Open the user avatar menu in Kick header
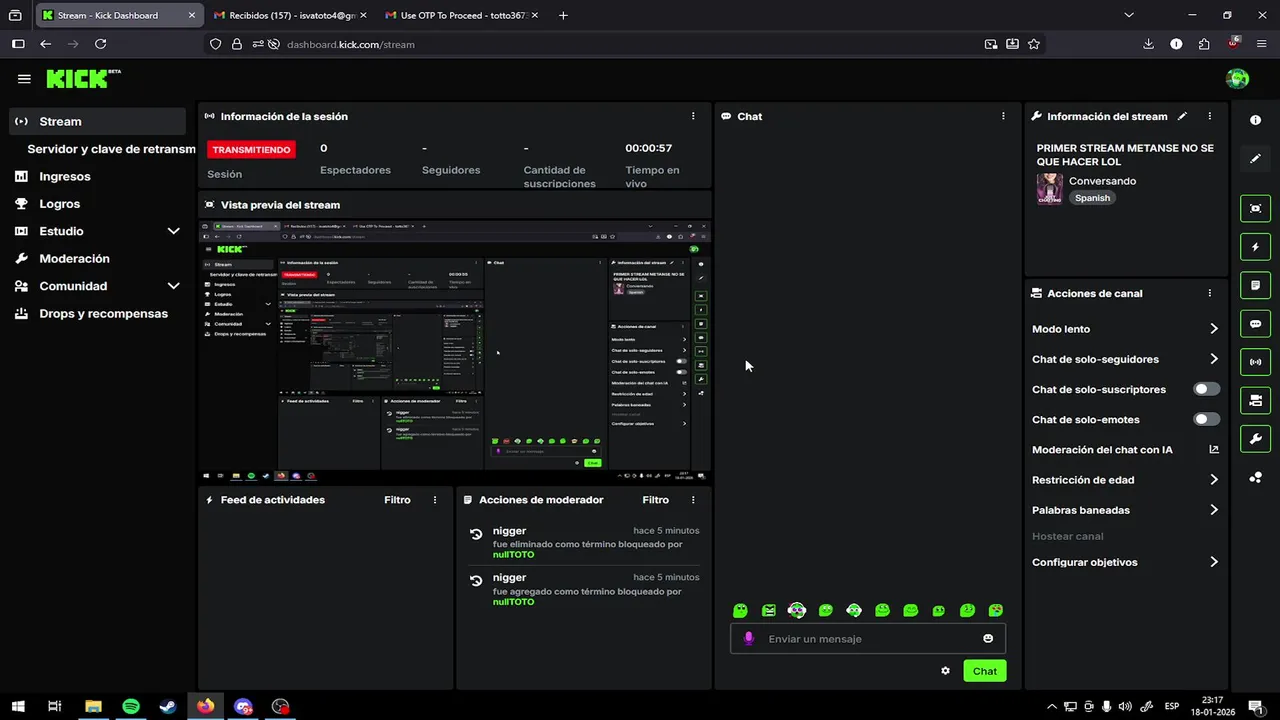Viewport: 1280px width, 720px height. pos(1237,79)
